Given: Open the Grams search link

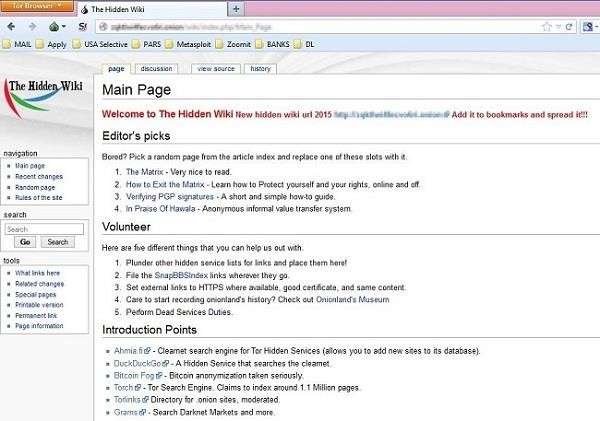Looking at the screenshot, I should (129, 412).
